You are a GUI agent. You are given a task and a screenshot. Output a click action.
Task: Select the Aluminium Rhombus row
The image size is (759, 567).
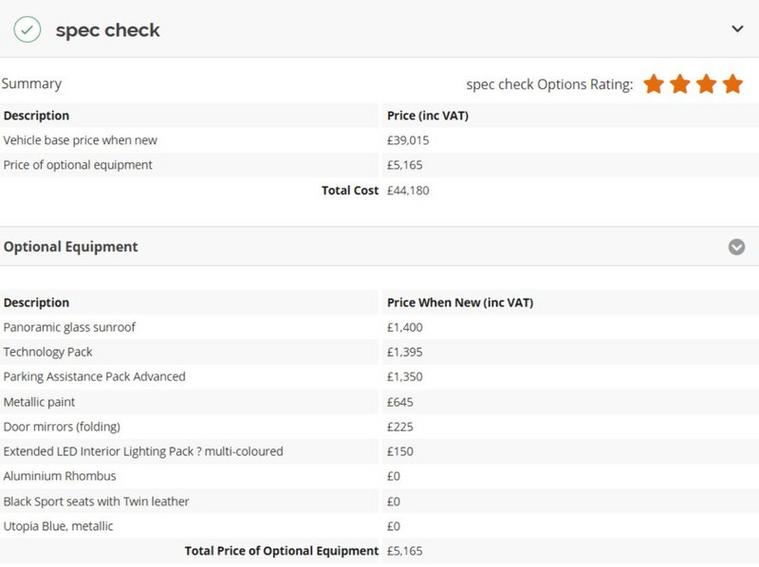[x=380, y=476]
